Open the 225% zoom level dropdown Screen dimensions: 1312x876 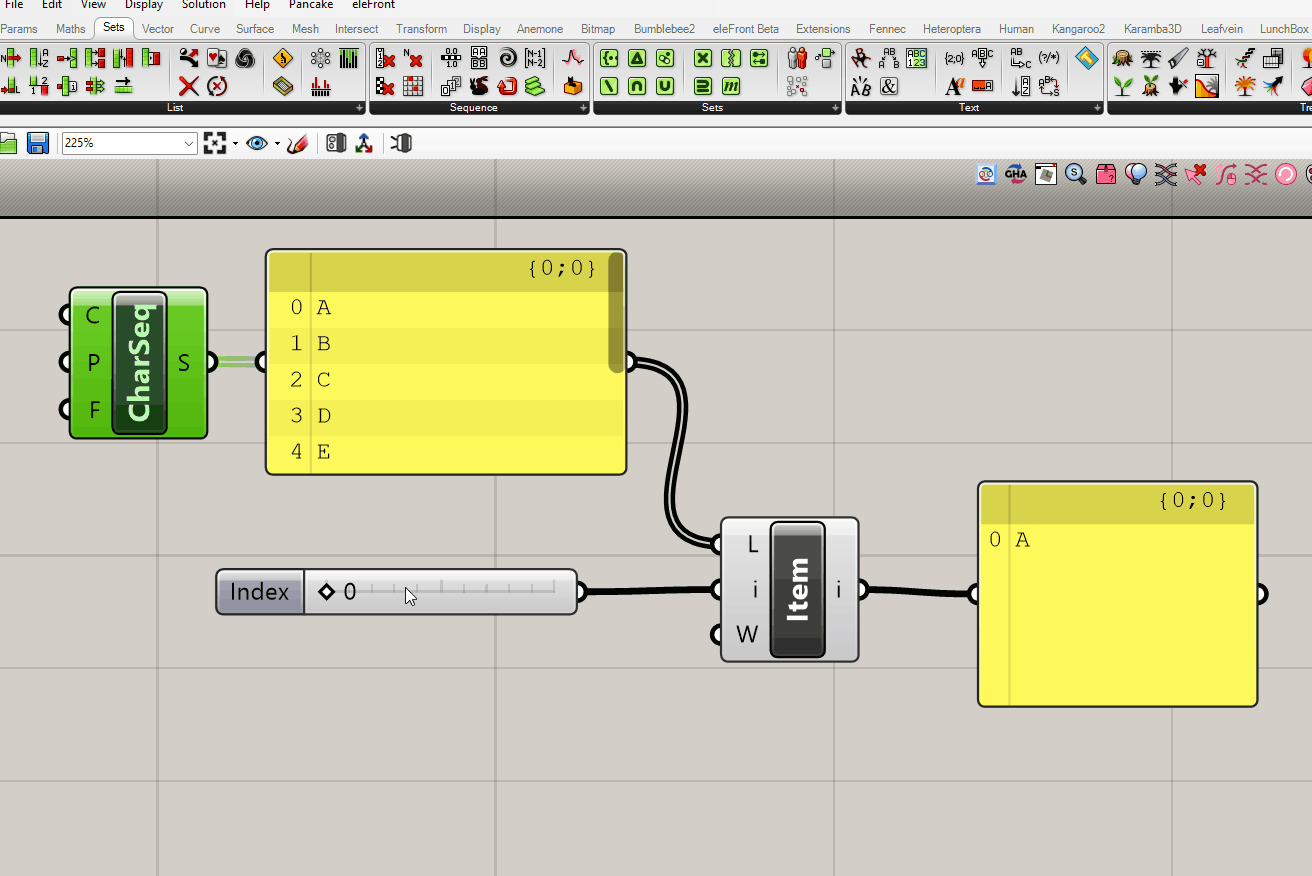point(189,144)
